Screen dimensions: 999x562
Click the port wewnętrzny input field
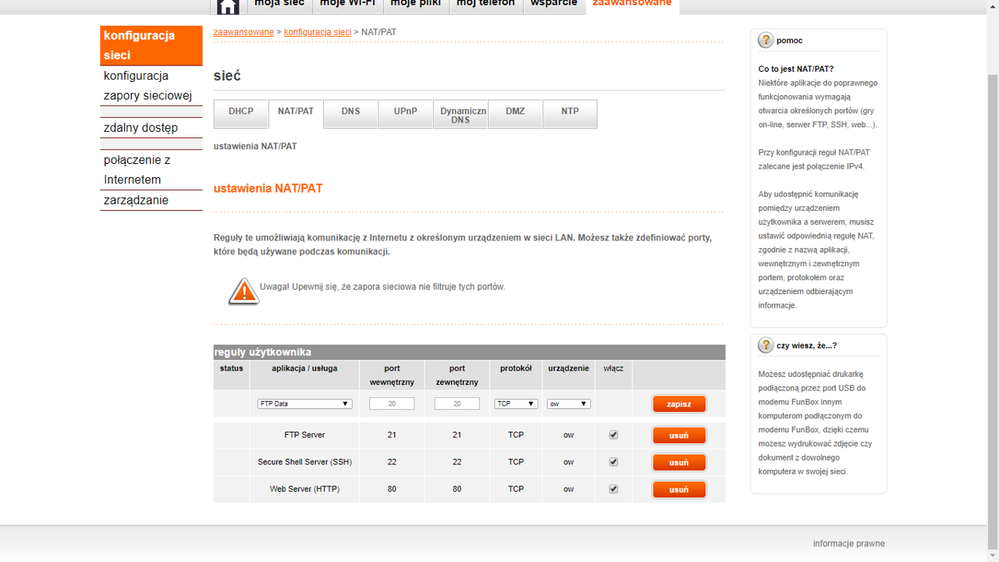tap(392, 404)
